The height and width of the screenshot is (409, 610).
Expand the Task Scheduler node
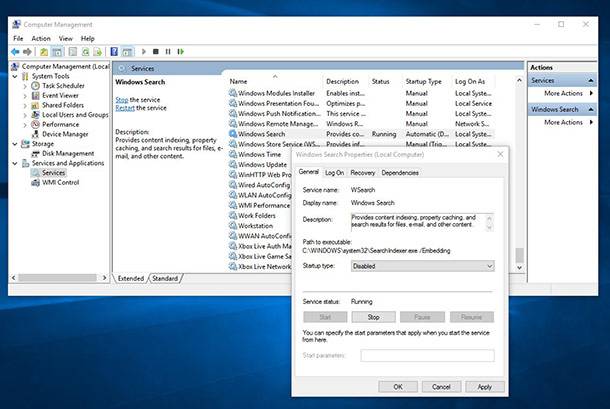point(25,86)
